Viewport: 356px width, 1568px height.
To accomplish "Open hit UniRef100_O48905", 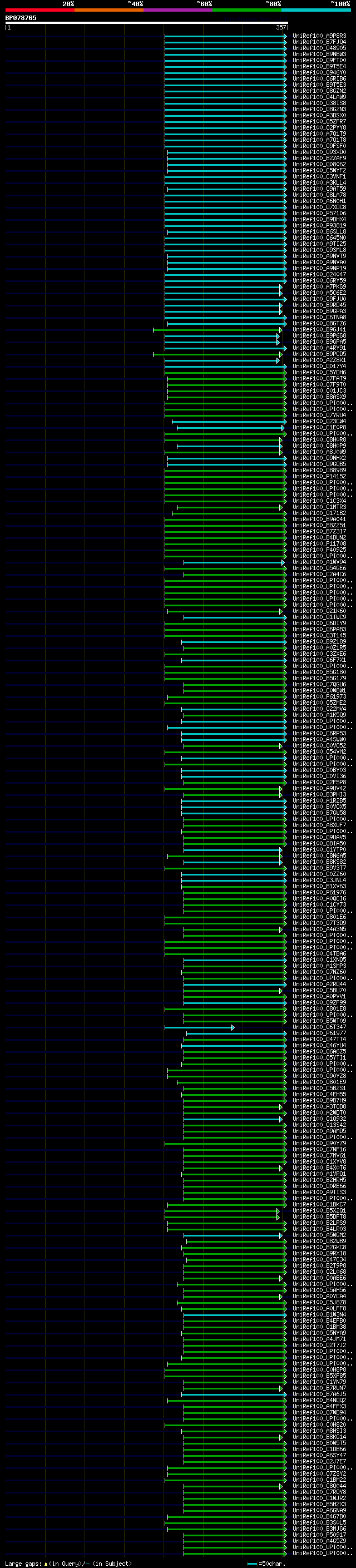I will point(319,48).
